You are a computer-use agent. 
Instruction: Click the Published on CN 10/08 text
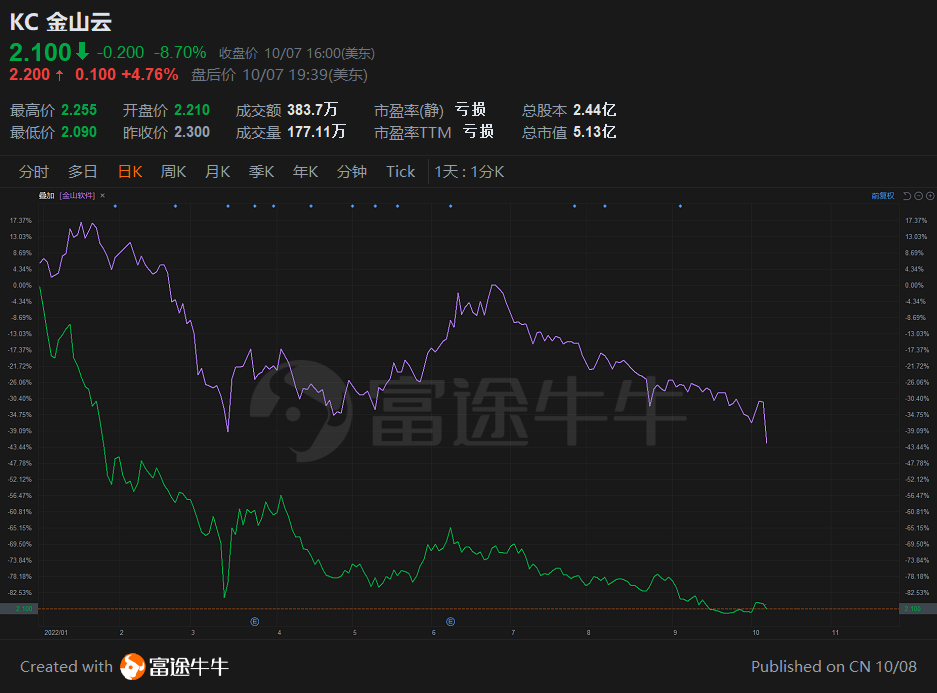point(834,667)
